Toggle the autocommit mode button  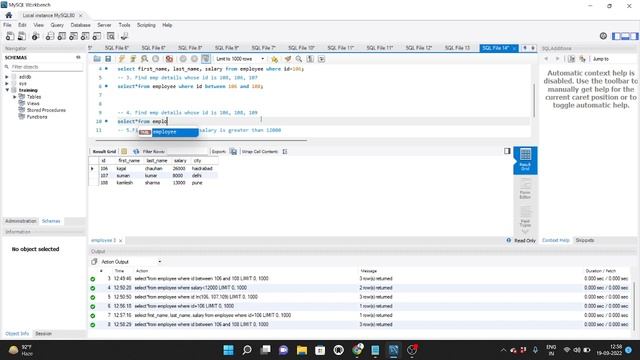point(206,59)
